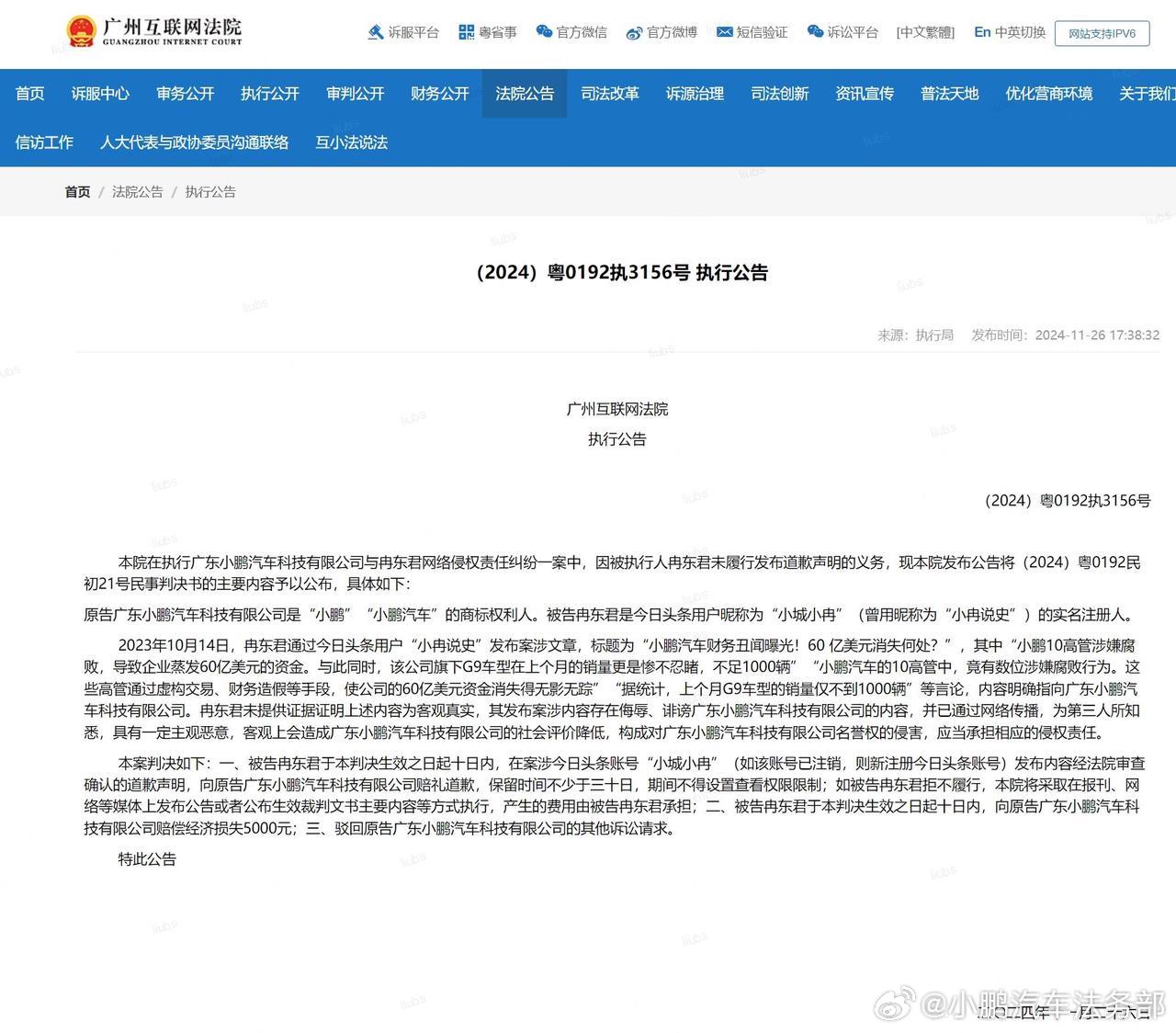
Task: Open the 诉源治理 menu item
Action: pyautogui.click(x=695, y=93)
